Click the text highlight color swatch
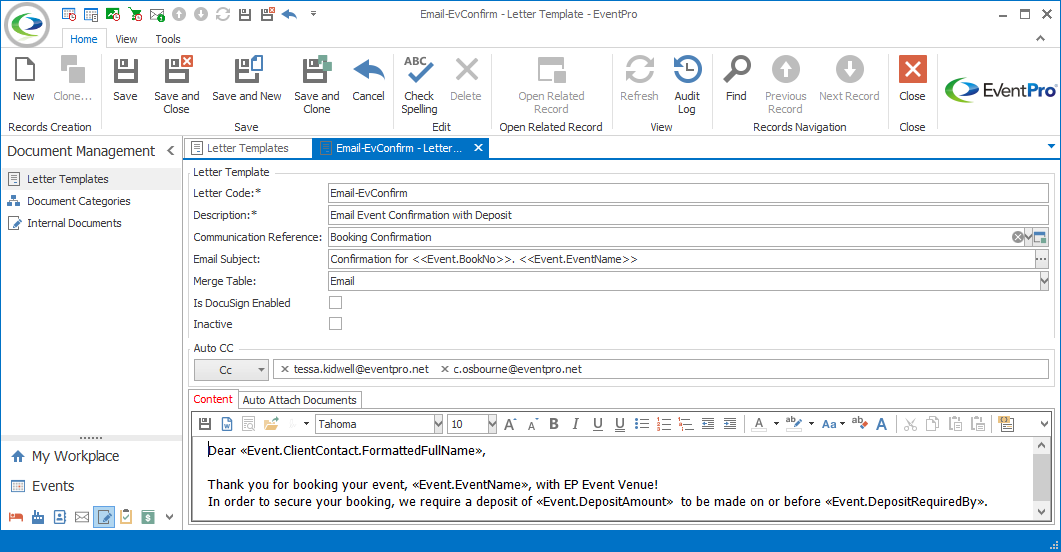The height and width of the screenshot is (552, 1061). click(x=794, y=424)
